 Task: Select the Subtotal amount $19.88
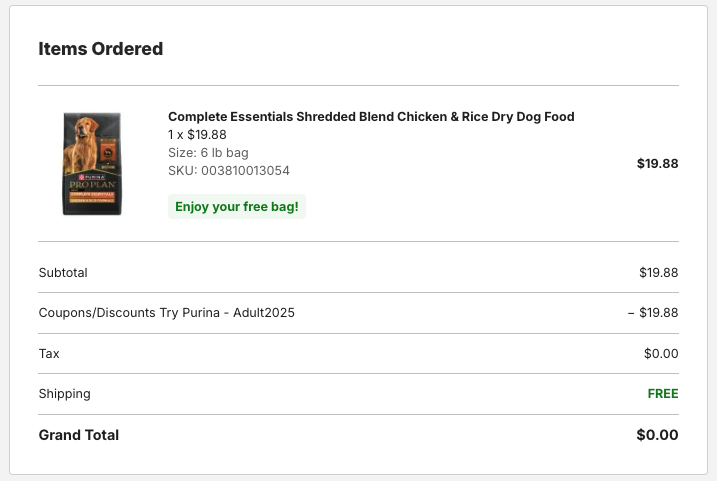point(658,272)
